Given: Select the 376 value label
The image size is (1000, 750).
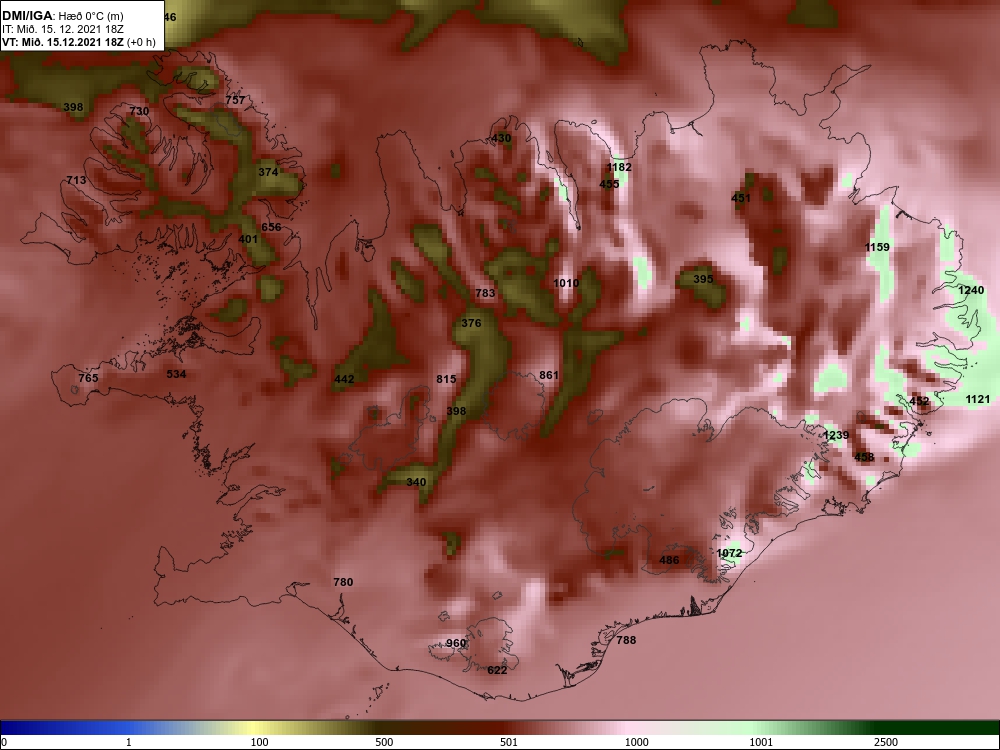Looking at the screenshot, I should 471,323.
